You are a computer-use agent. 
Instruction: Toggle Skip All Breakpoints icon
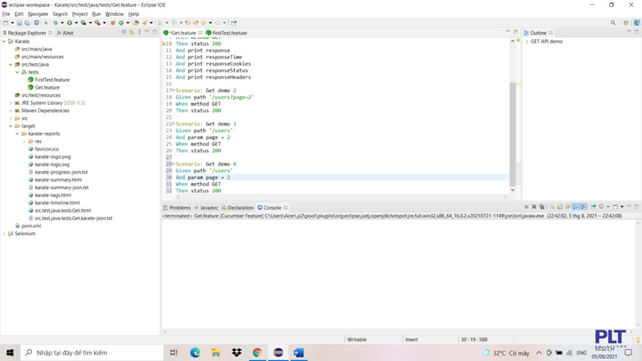coord(46,23)
